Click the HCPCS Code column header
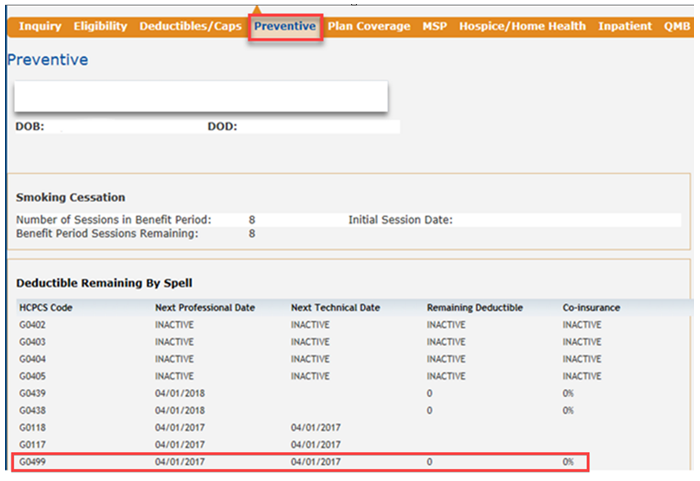 49,308
